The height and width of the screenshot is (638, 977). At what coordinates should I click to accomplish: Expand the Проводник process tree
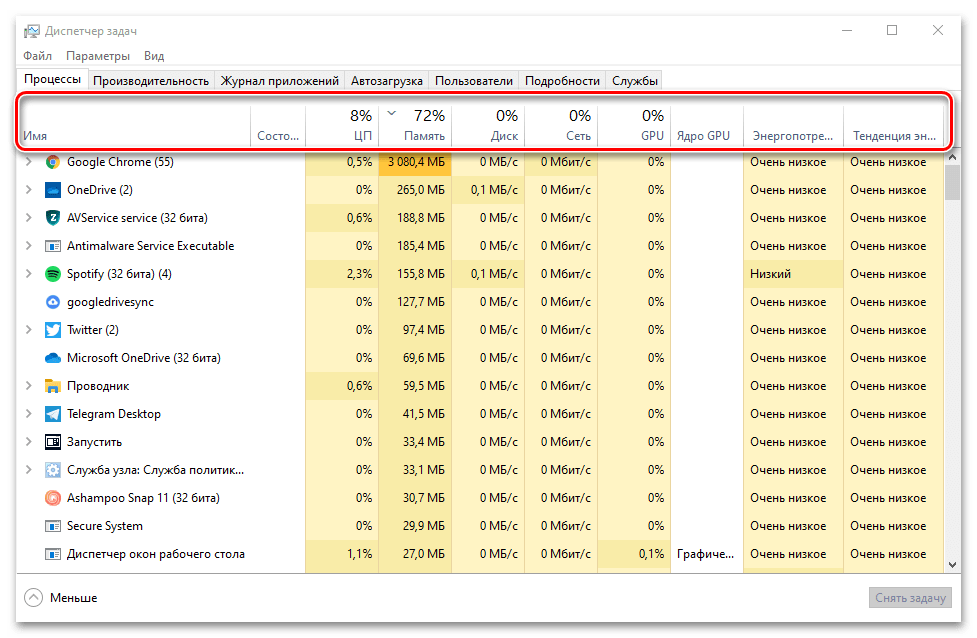(28, 386)
